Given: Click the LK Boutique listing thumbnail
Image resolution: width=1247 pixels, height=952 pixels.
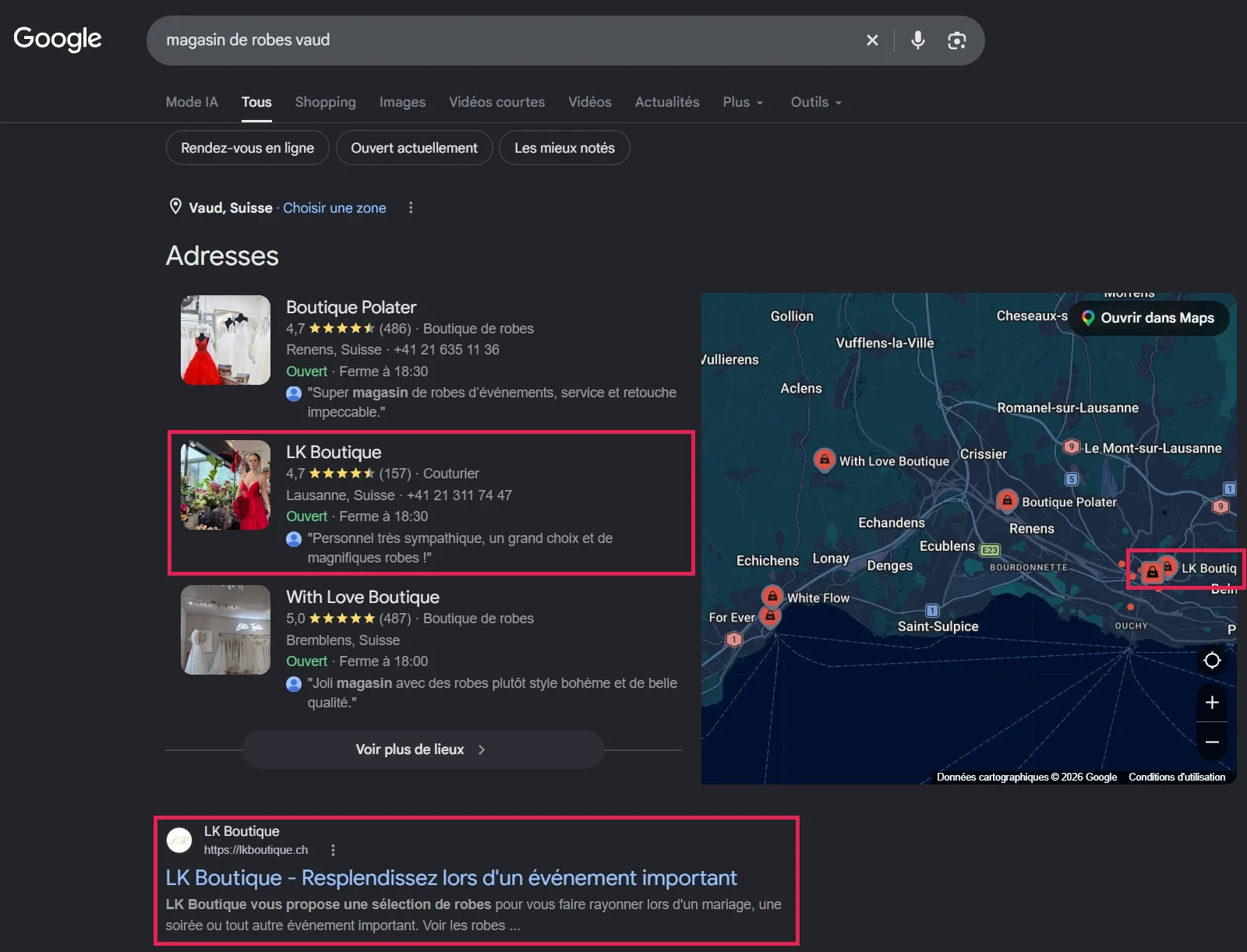Looking at the screenshot, I should [x=225, y=485].
